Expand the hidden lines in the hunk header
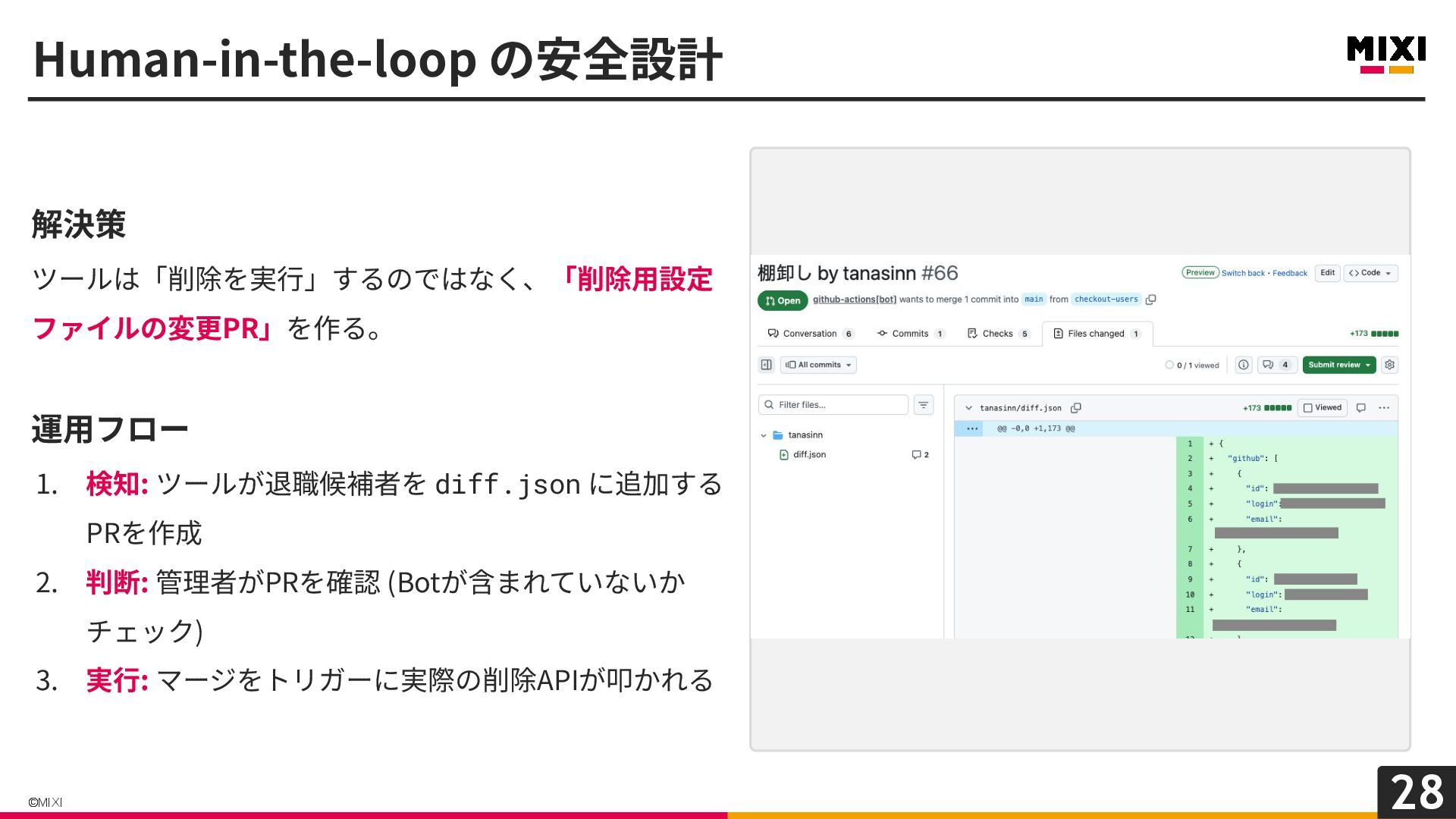The width and height of the screenshot is (1456, 819). coord(971,428)
